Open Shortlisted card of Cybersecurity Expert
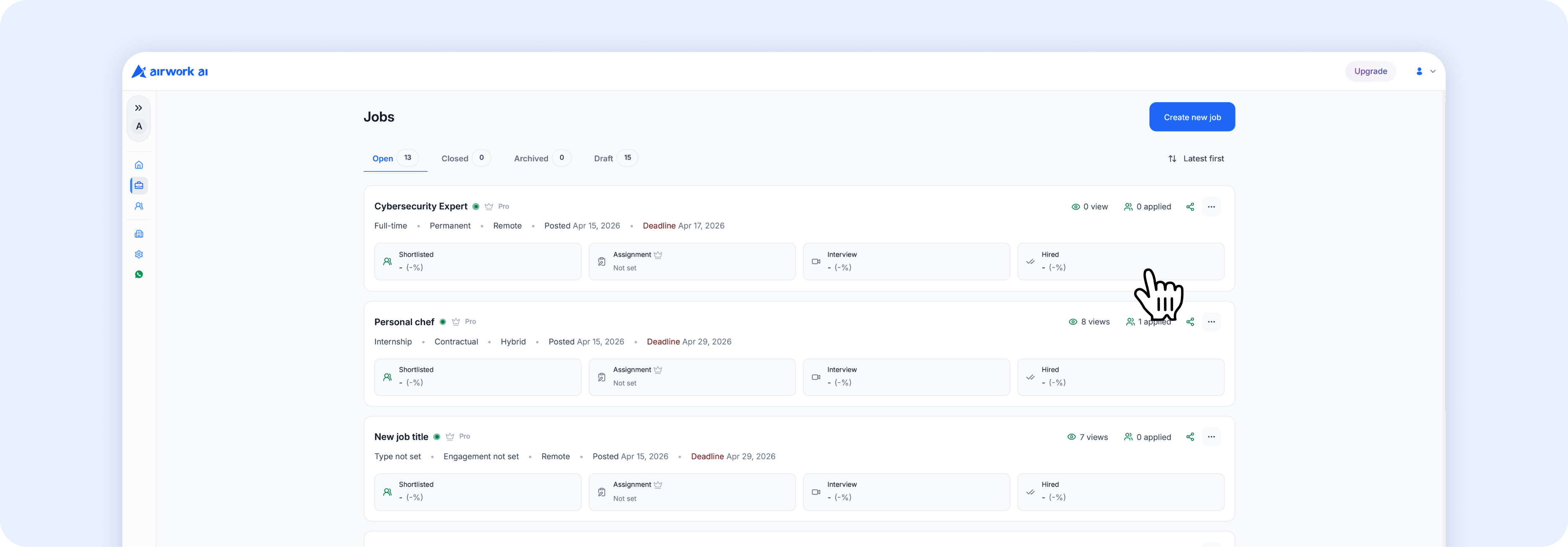This screenshot has width=1568, height=547. 478,262
